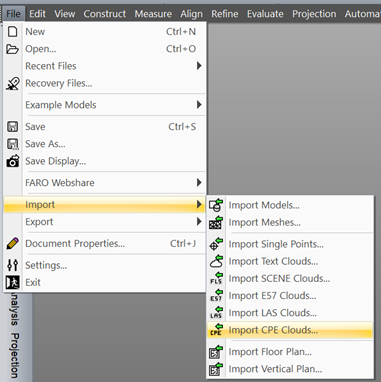The image size is (381, 382).
Task: Choose Import SCENE Clouds... entry
Action: click(x=290, y=278)
